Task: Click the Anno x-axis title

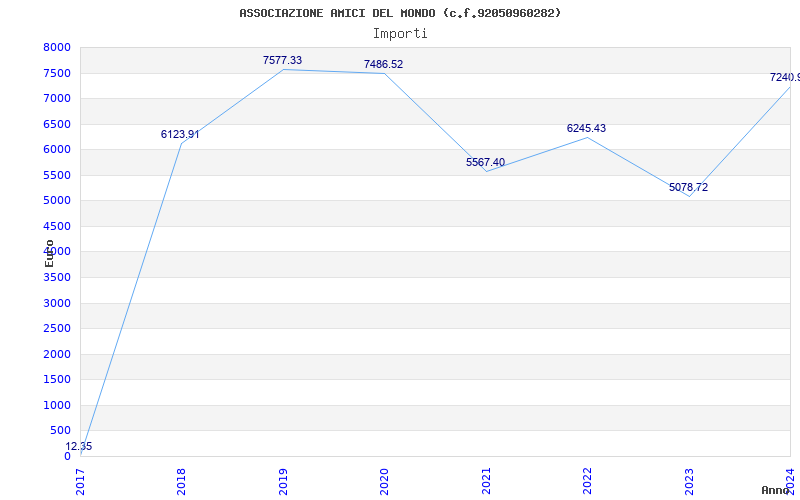Action: click(x=776, y=490)
